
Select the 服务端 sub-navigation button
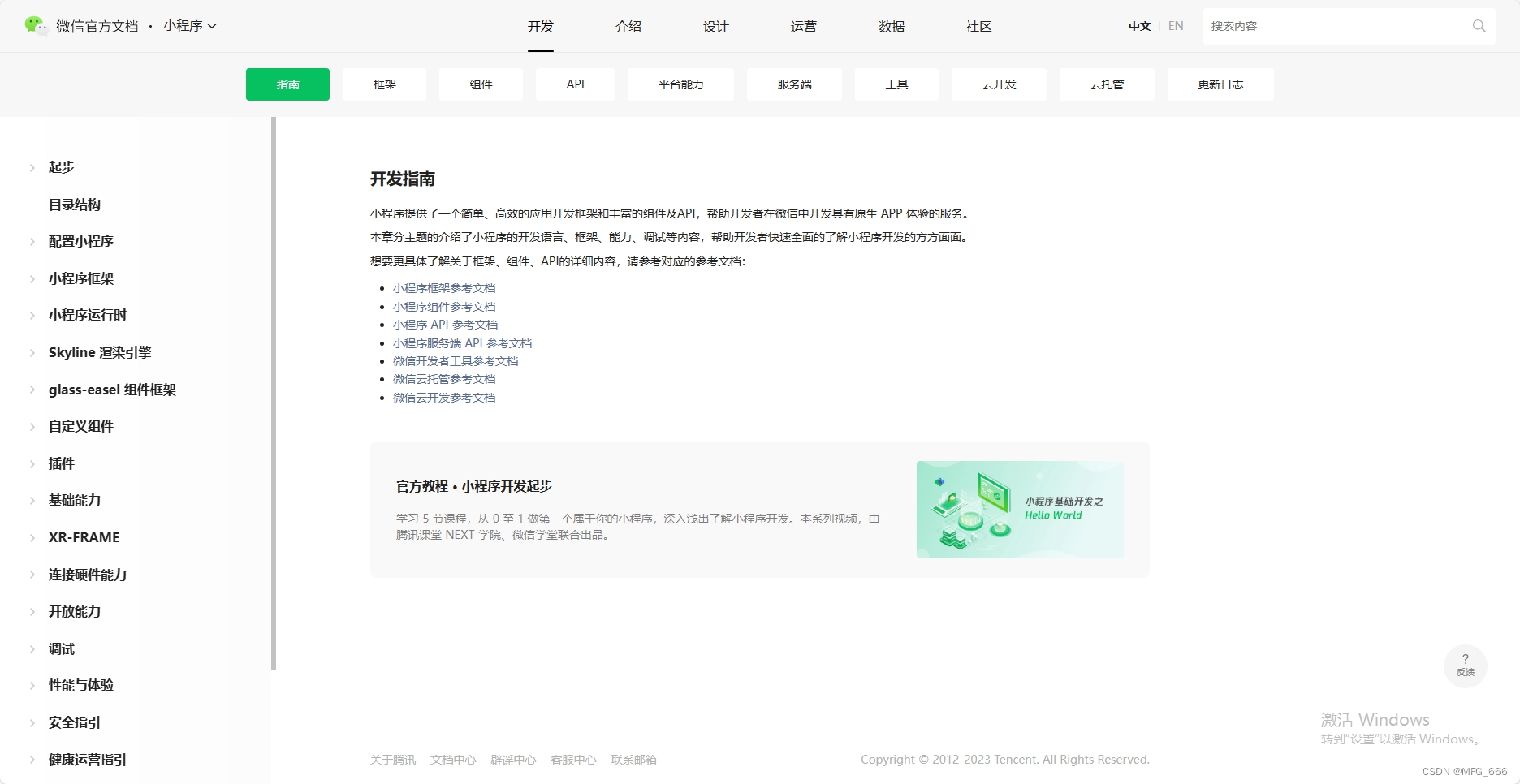[794, 84]
